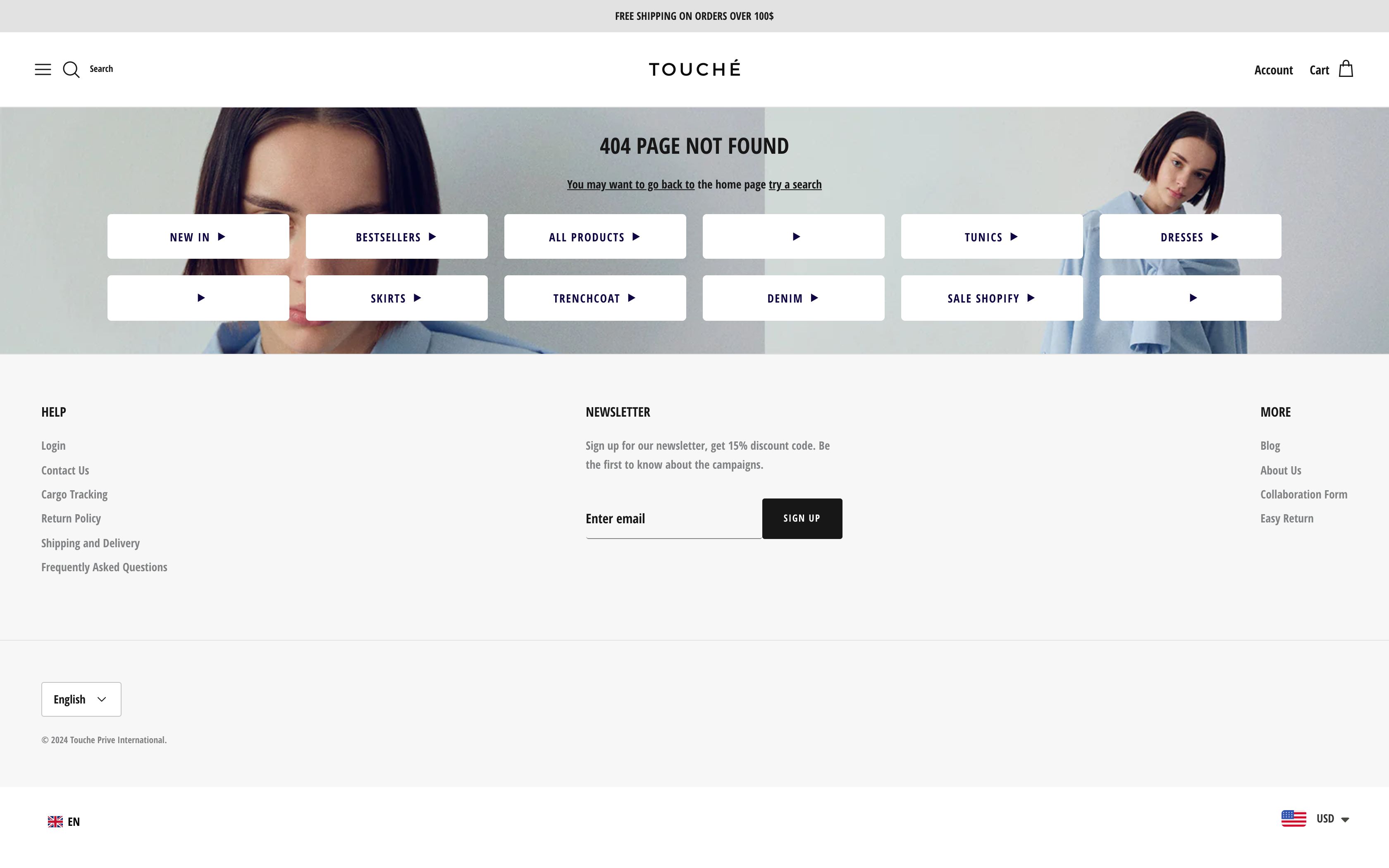Open the shopping bag cart icon
1389x868 pixels.
click(x=1345, y=69)
